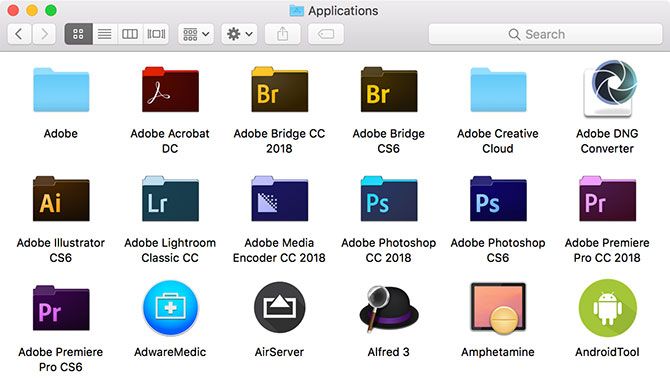
Task: Launch the AirServer app icon
Action: pos(279,307)
